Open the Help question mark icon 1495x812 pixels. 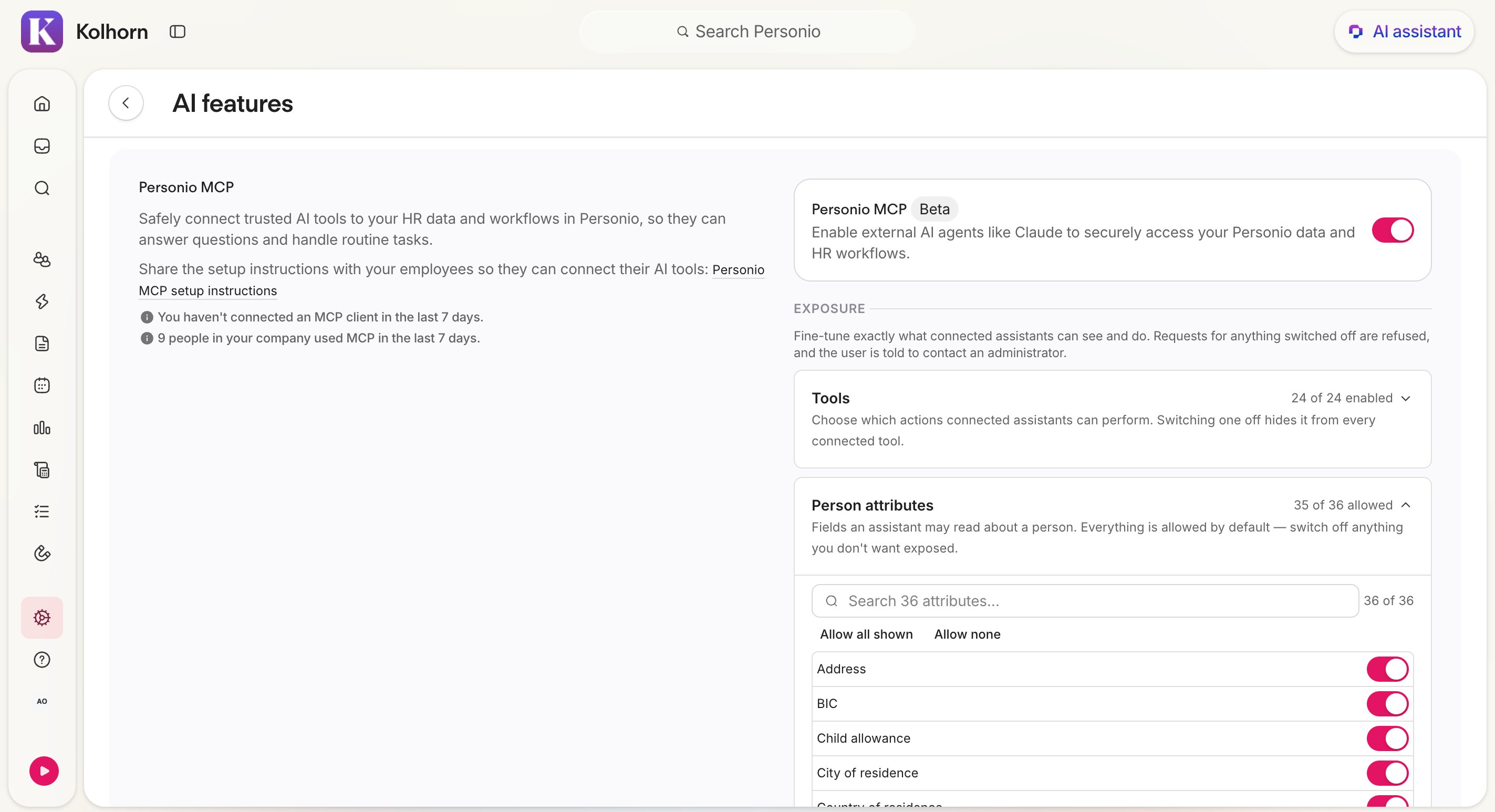coord(42,660)
